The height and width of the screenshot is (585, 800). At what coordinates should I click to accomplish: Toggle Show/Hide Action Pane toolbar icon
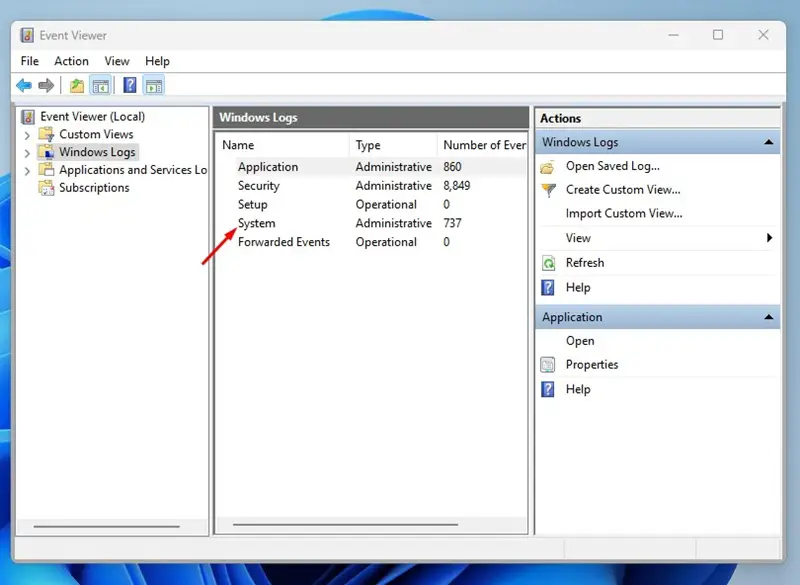pos(154,86)
